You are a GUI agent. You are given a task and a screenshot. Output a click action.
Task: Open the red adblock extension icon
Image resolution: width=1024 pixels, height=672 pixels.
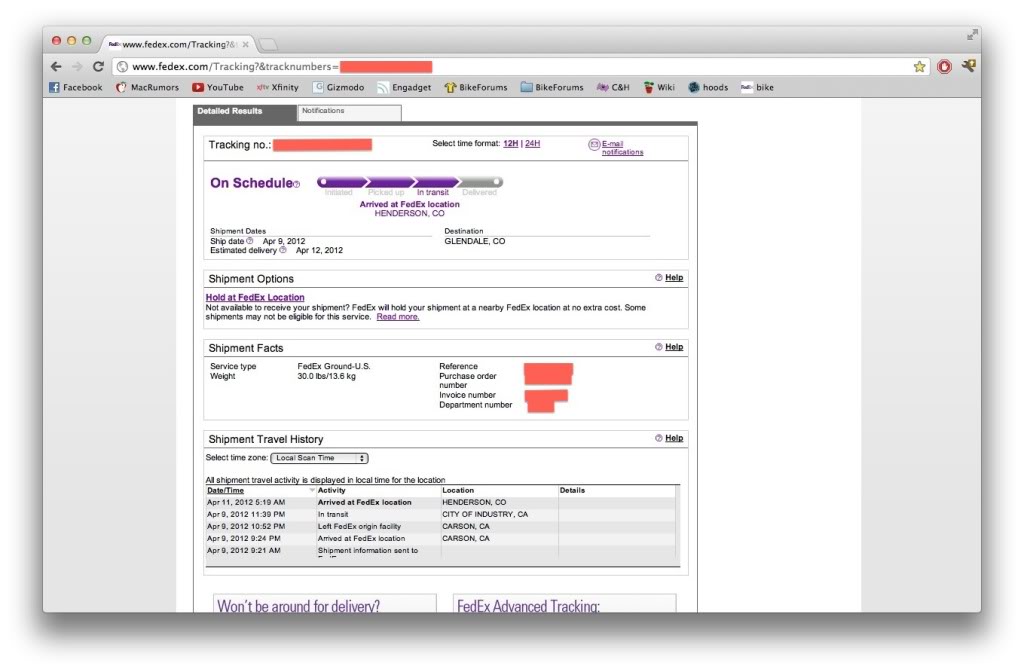tap(944, 67)
